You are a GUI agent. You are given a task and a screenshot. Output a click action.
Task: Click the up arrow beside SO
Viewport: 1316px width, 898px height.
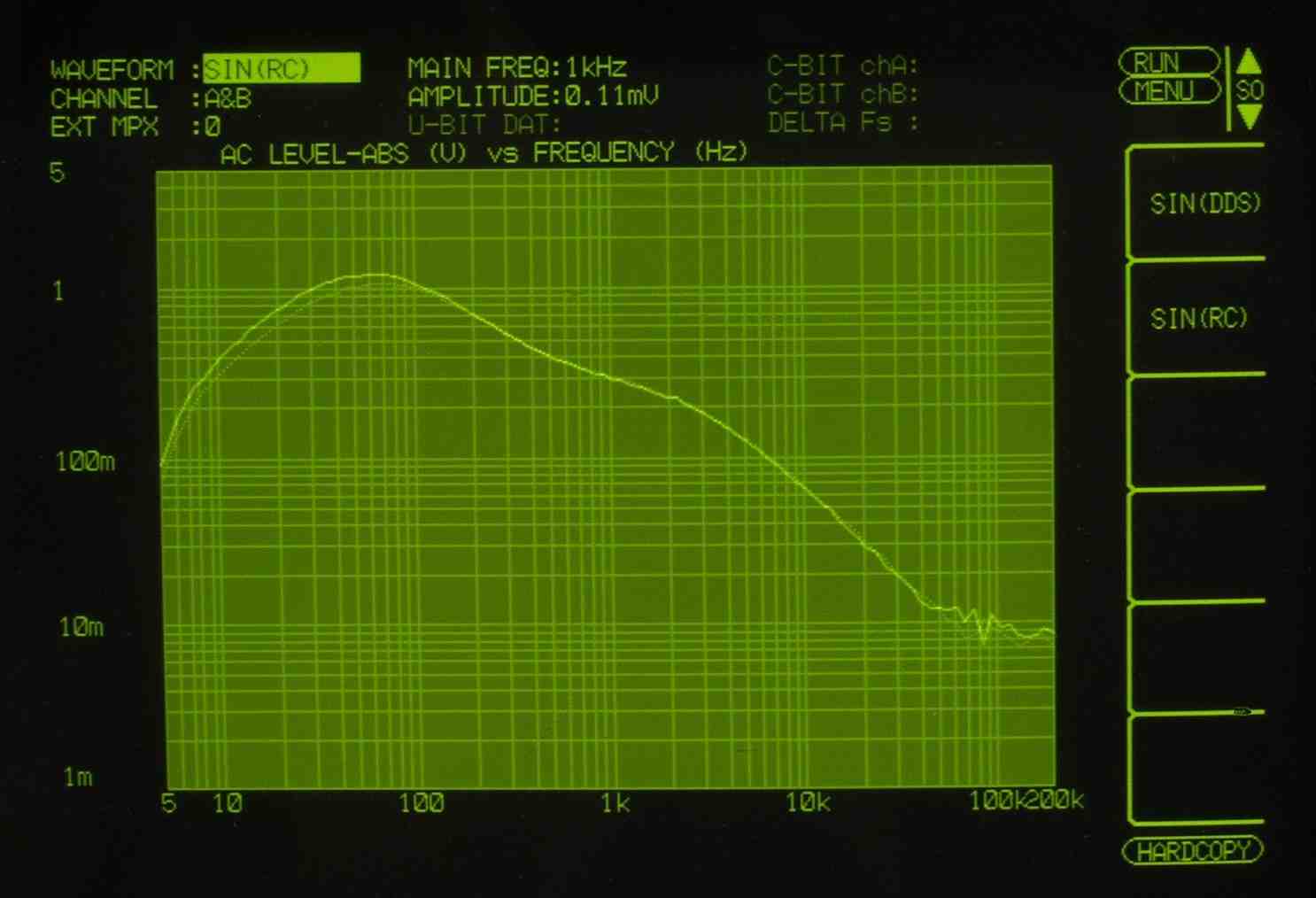pyautogui.click(x=1249, y=62)
